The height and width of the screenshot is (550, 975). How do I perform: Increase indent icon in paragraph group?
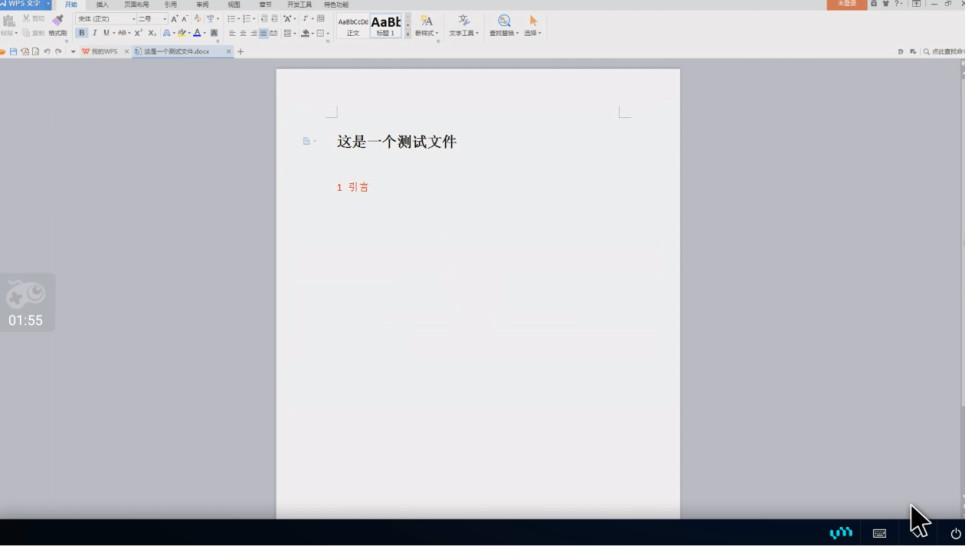pos(274,19)
